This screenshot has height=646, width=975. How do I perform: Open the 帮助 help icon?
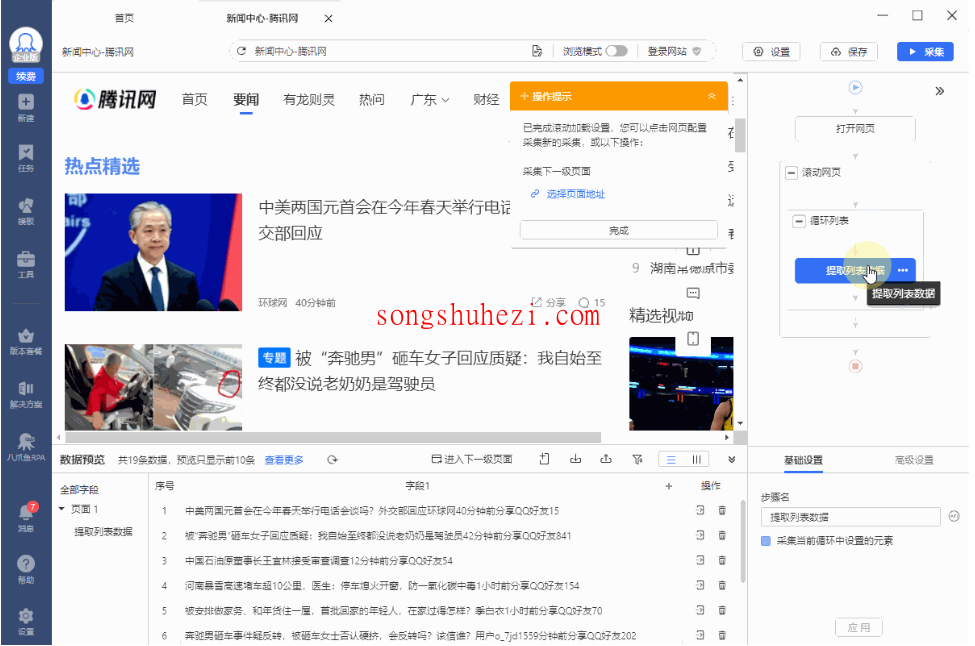[x=25, y=570]
